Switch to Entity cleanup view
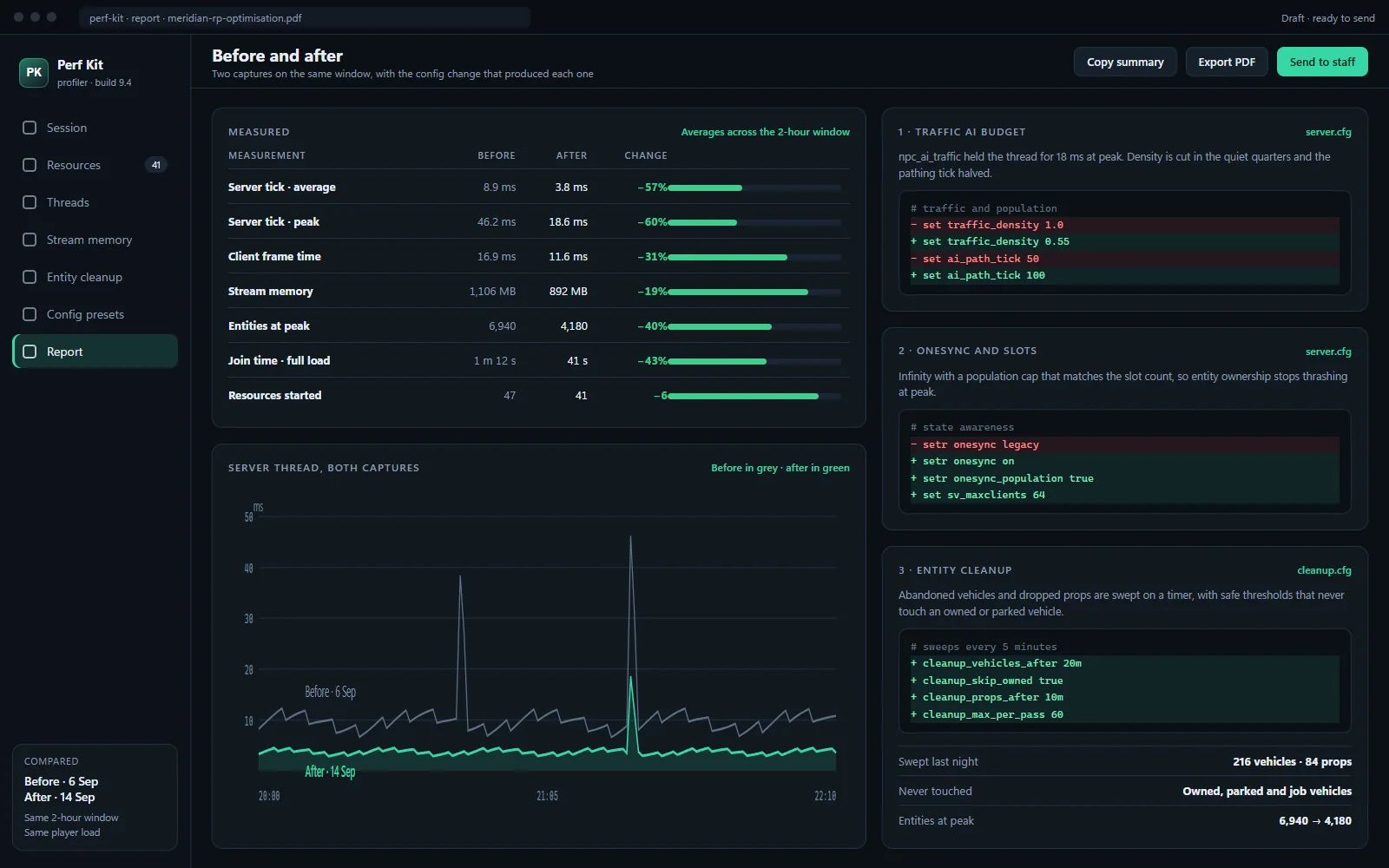The image size is (1389, 868). [95, 277]
